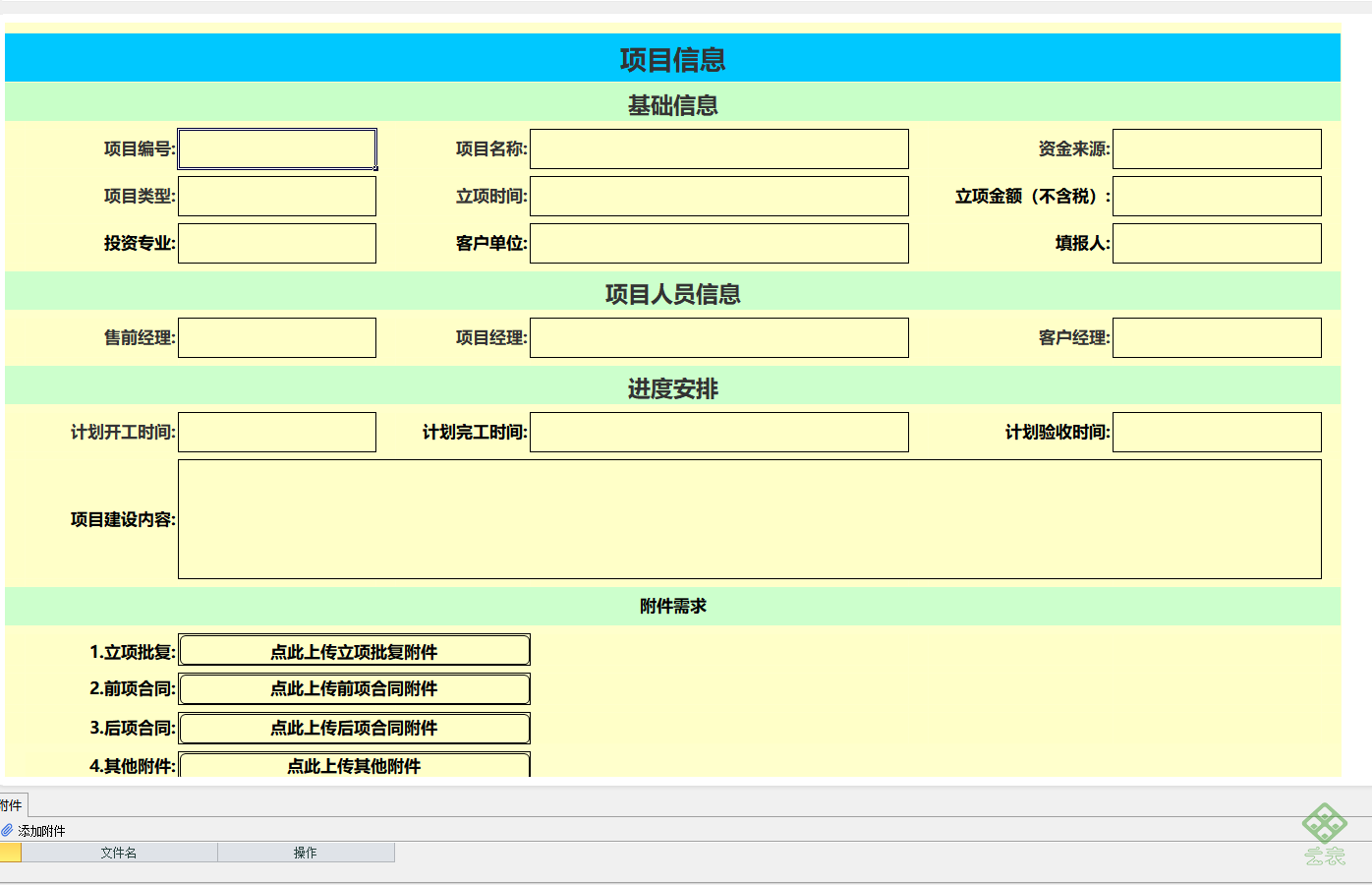Select the 项目人员信息 section heading
This screenshot has width=1372, height=885.
pyautogui.click(x=673, y=294)
